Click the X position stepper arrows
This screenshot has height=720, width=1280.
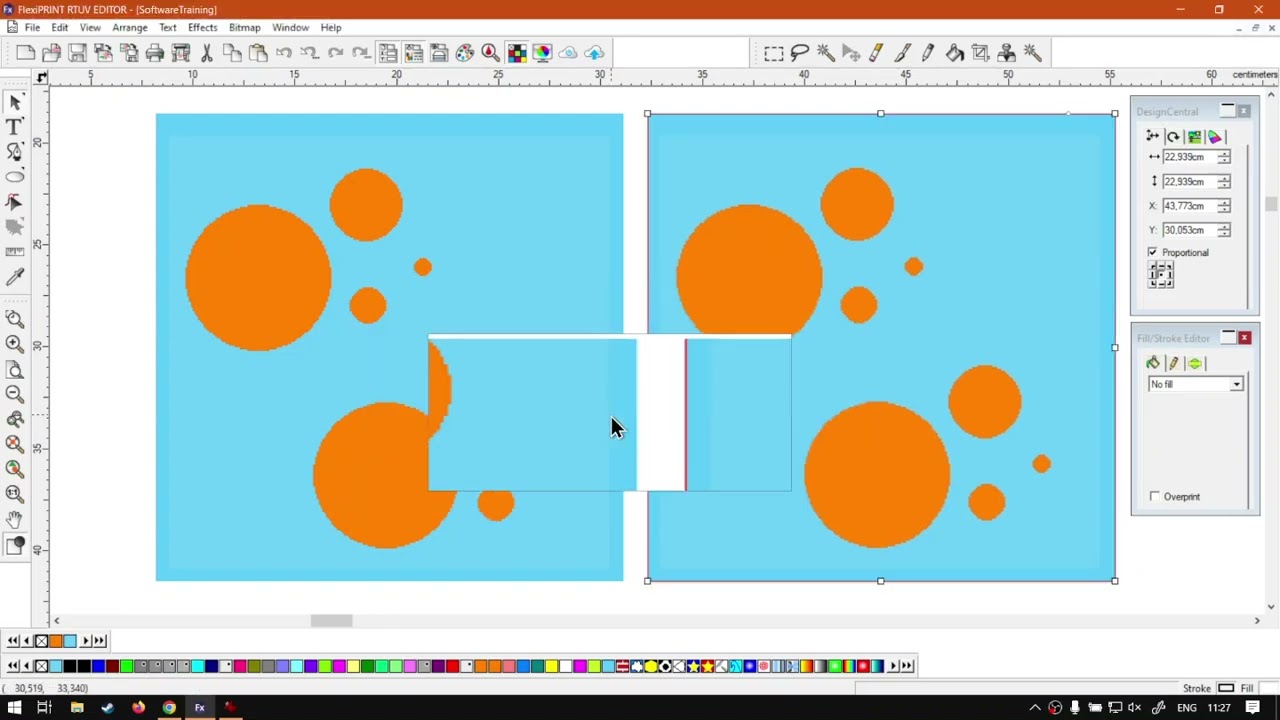(1224, 206)
